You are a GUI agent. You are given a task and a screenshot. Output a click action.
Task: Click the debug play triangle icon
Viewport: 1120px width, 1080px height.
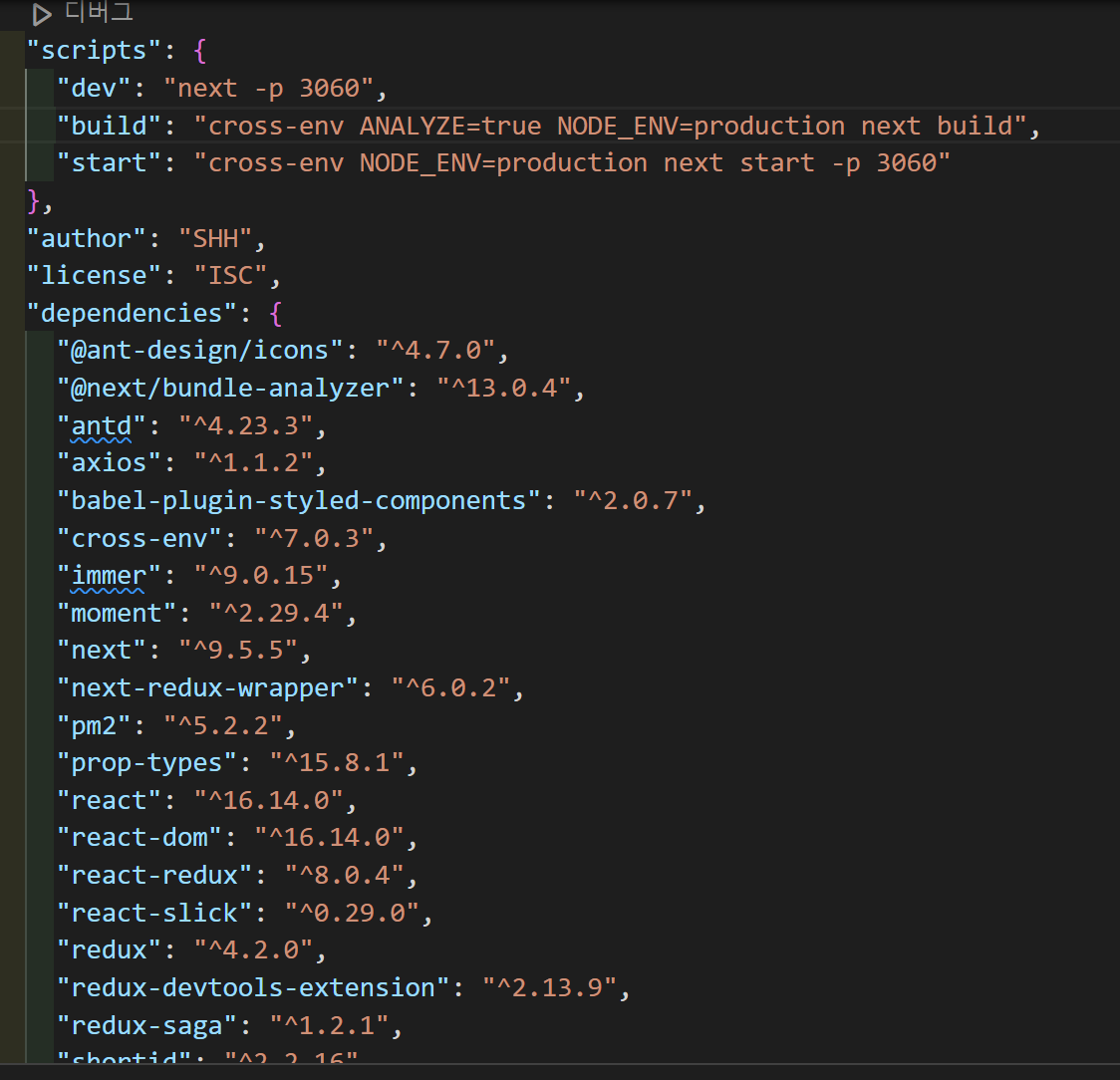click(x=41, y=14)
